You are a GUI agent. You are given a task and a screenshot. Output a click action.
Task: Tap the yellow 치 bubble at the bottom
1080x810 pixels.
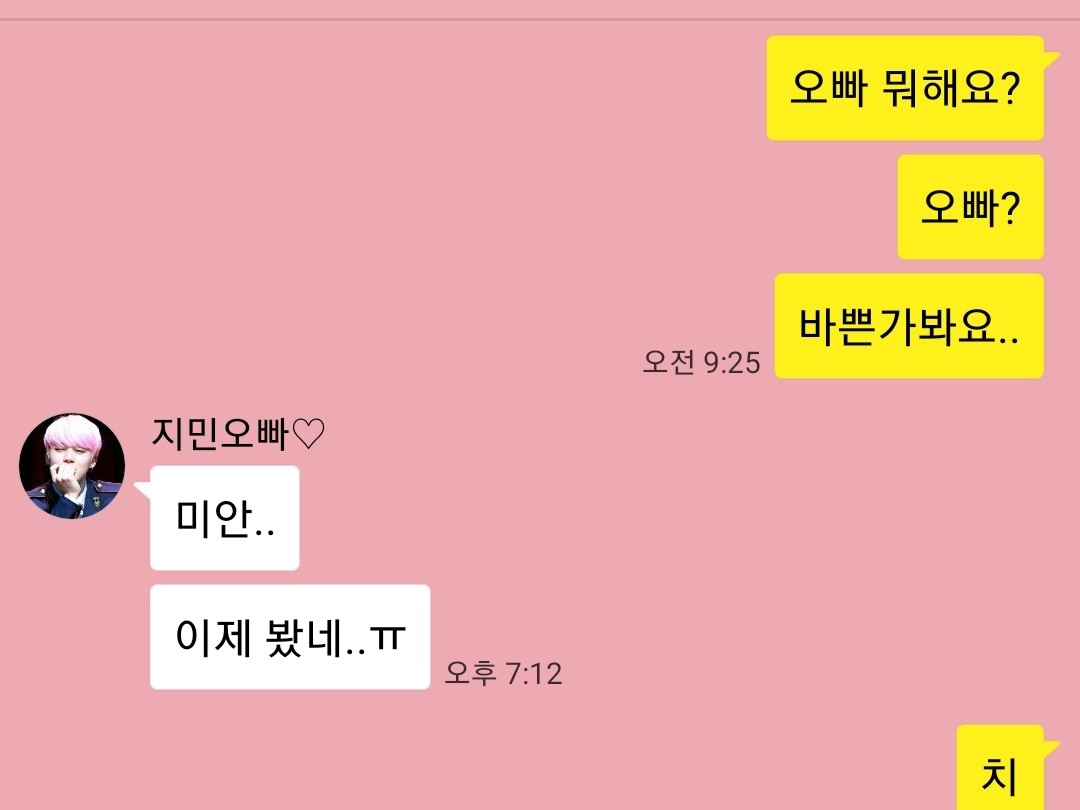click(x=1000, y=767)
